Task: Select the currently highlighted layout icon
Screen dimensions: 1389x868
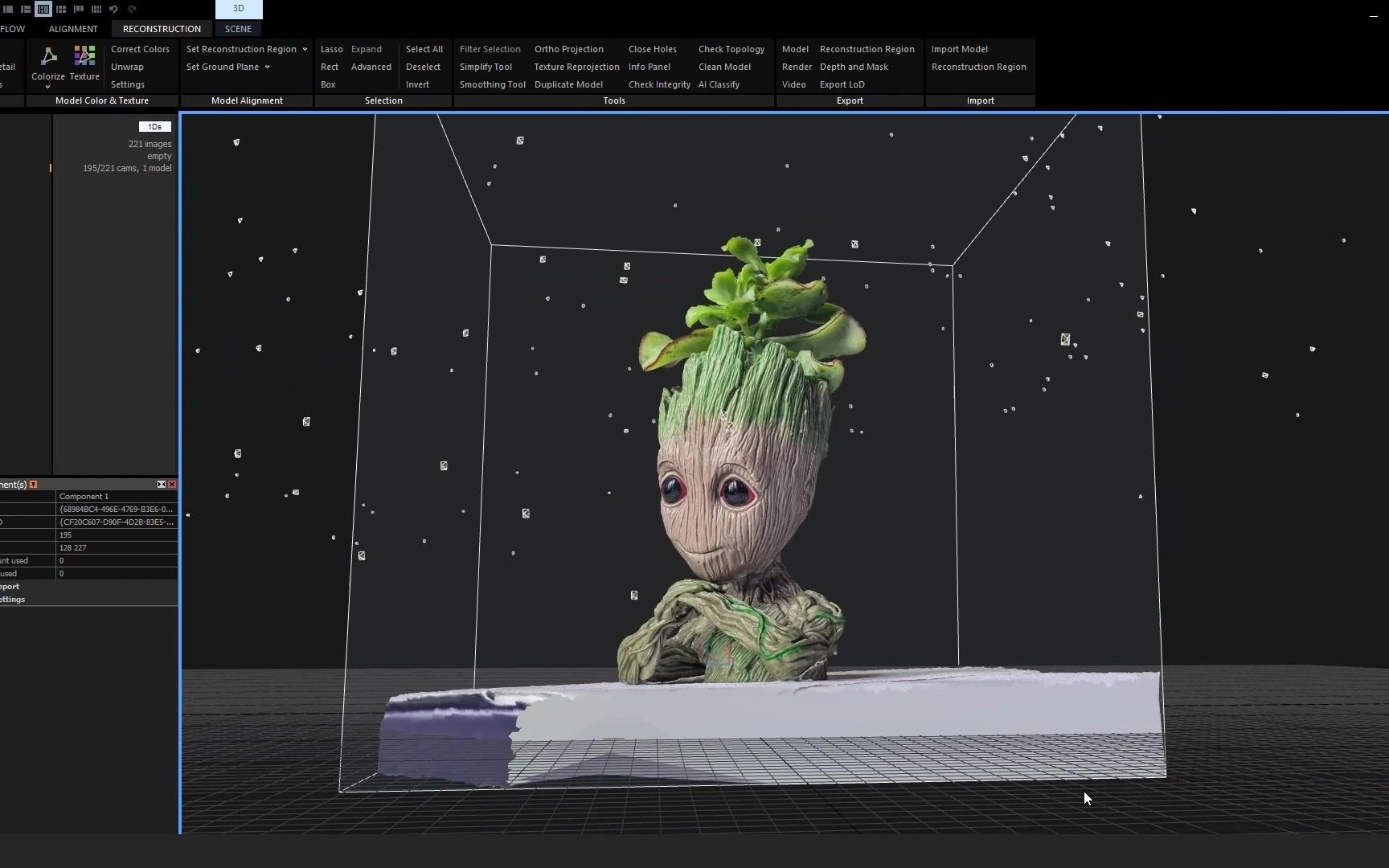Action: point(43,9)
